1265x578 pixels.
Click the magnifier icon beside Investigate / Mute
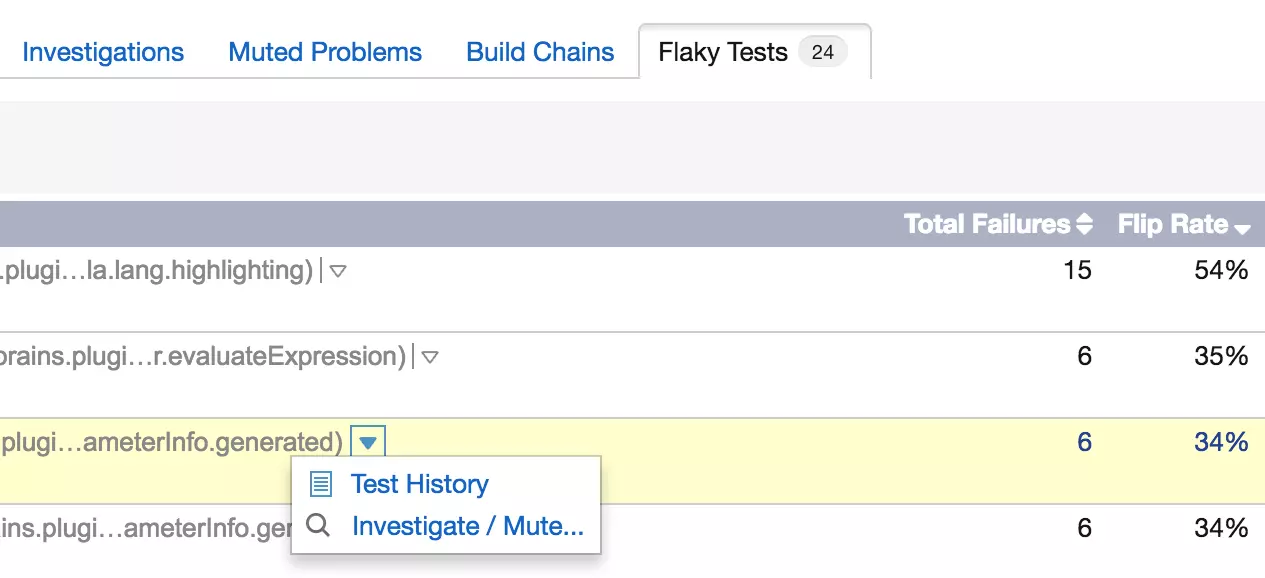click(319, 526)
